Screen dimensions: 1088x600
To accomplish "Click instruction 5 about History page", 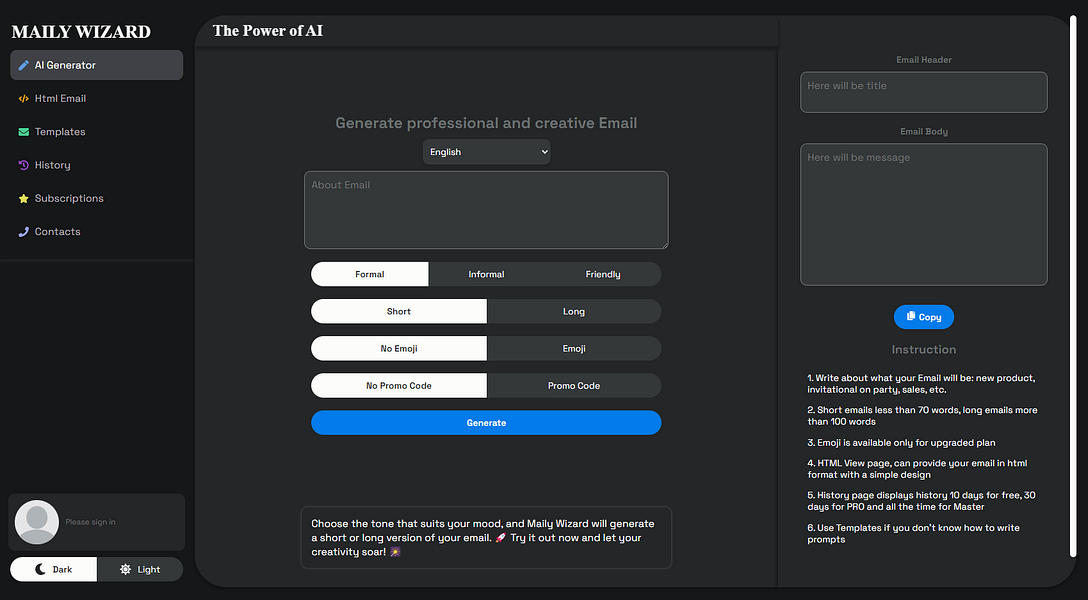I will 921,501.
